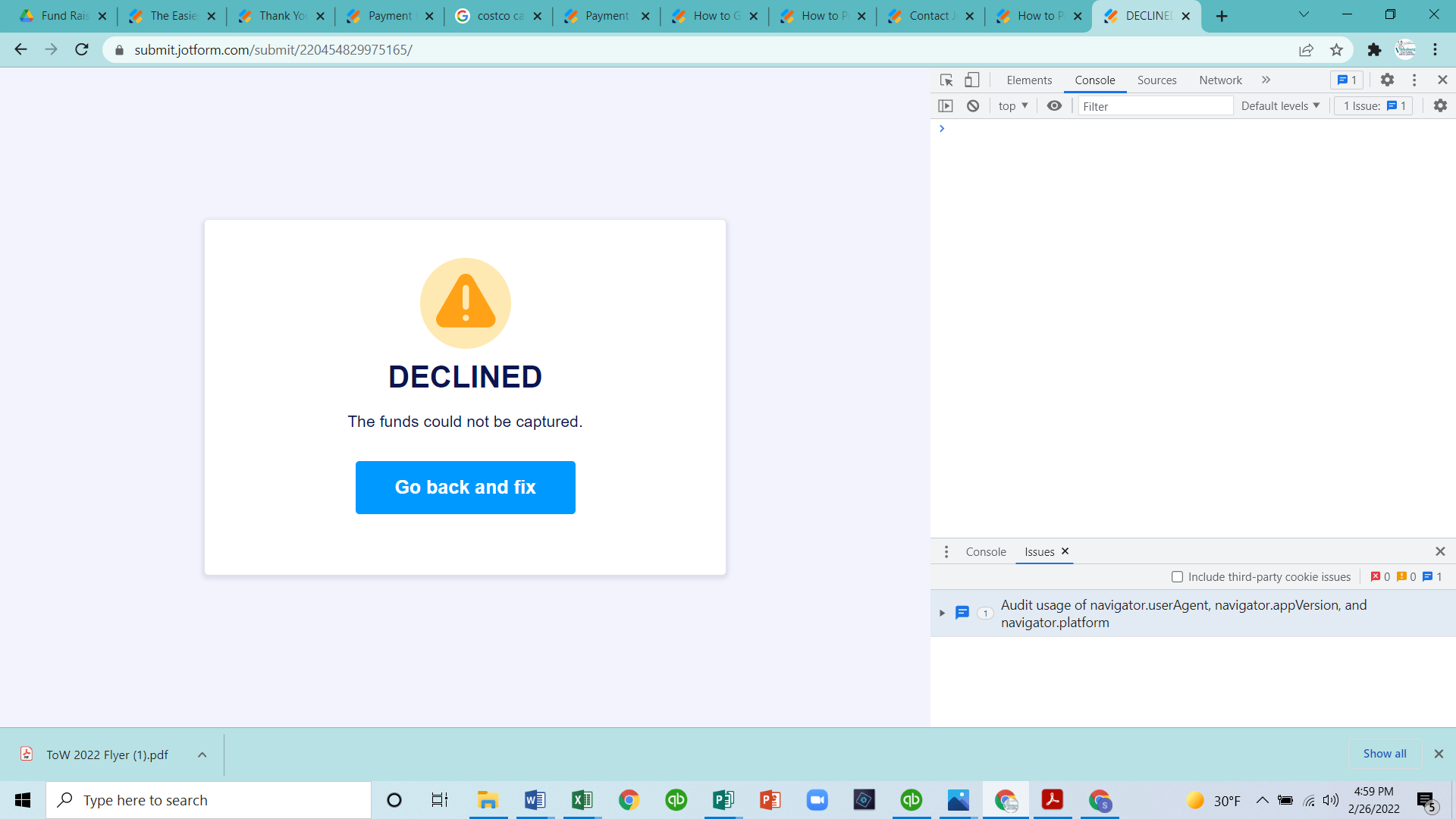
Task: Toggle the live expression eye icon
Action: [1054, 106]
